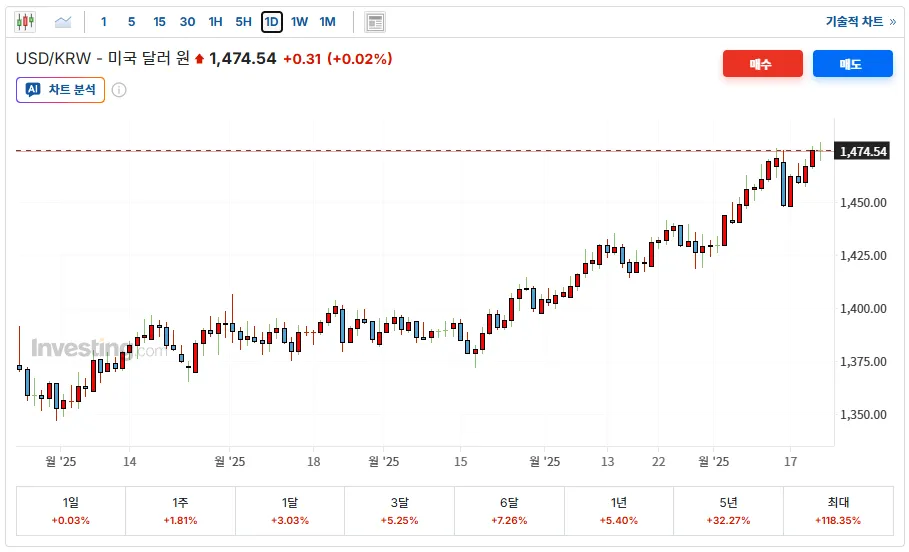The width and height of the screenshot is (909, 552).
Task: Set the 15 minute interval
Action: click(x=159, y=22)
